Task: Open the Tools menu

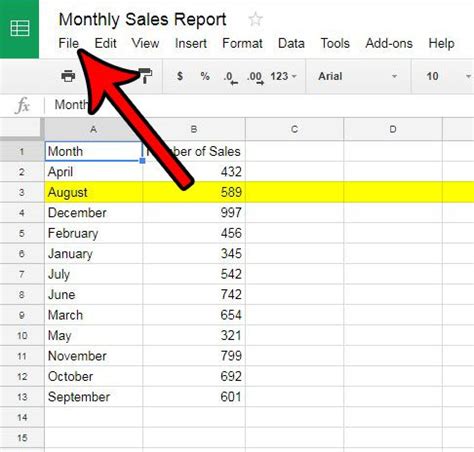Action: [335, 43]
